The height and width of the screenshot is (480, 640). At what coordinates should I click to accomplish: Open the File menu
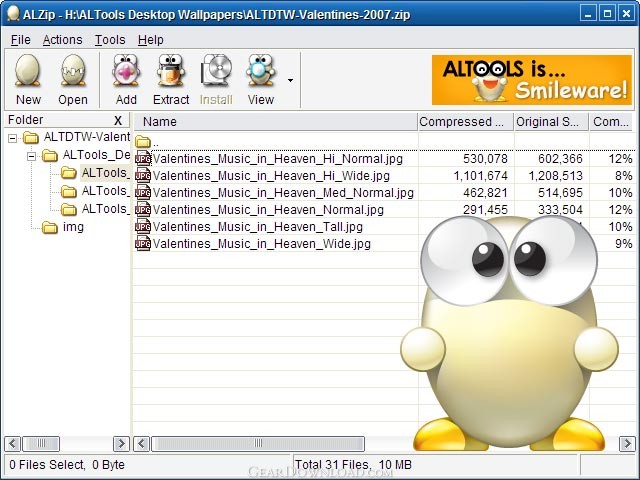(20, 40)
